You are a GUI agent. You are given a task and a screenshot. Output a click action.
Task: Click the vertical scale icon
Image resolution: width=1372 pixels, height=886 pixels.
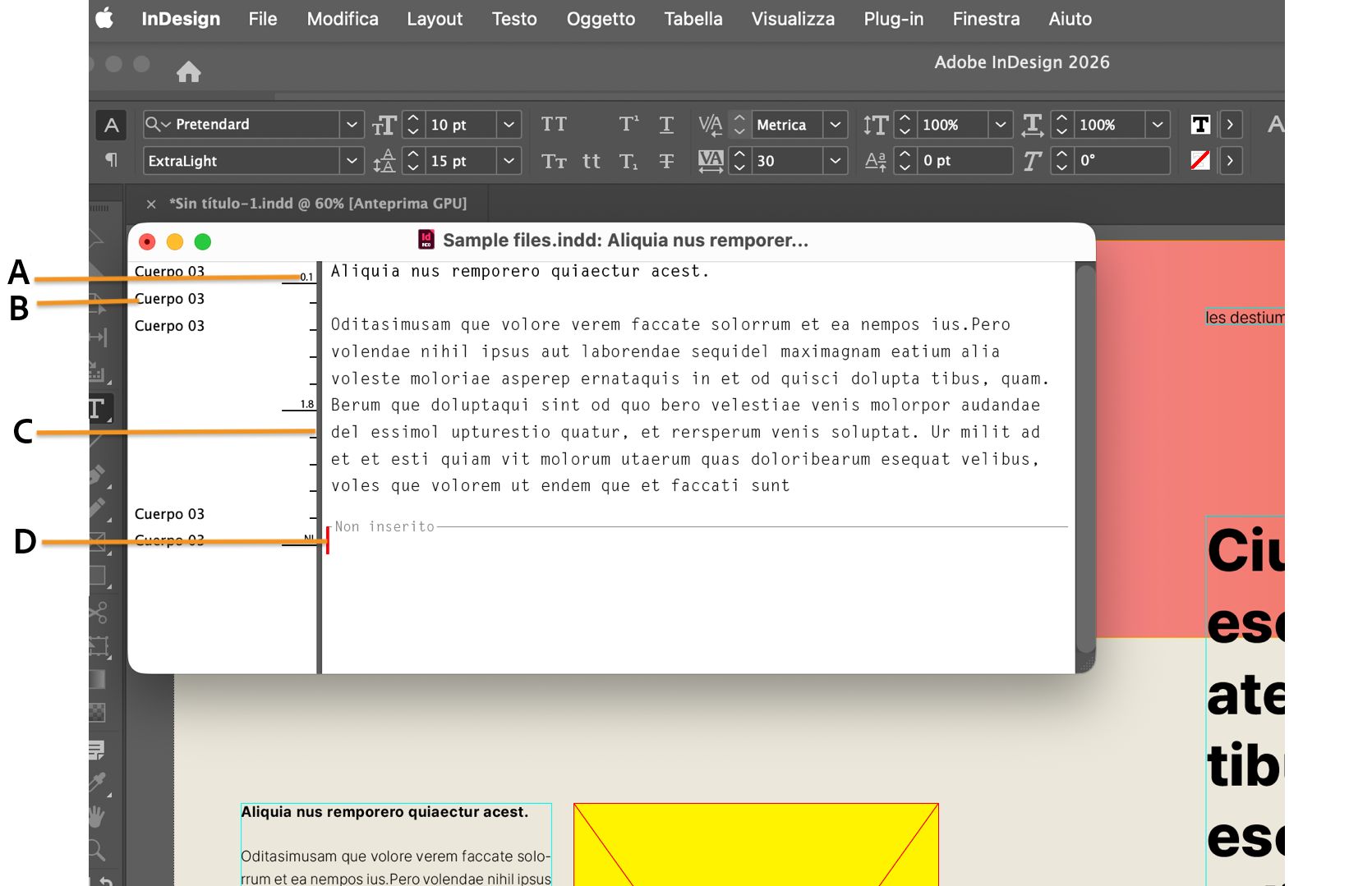[x=875, y=125]
